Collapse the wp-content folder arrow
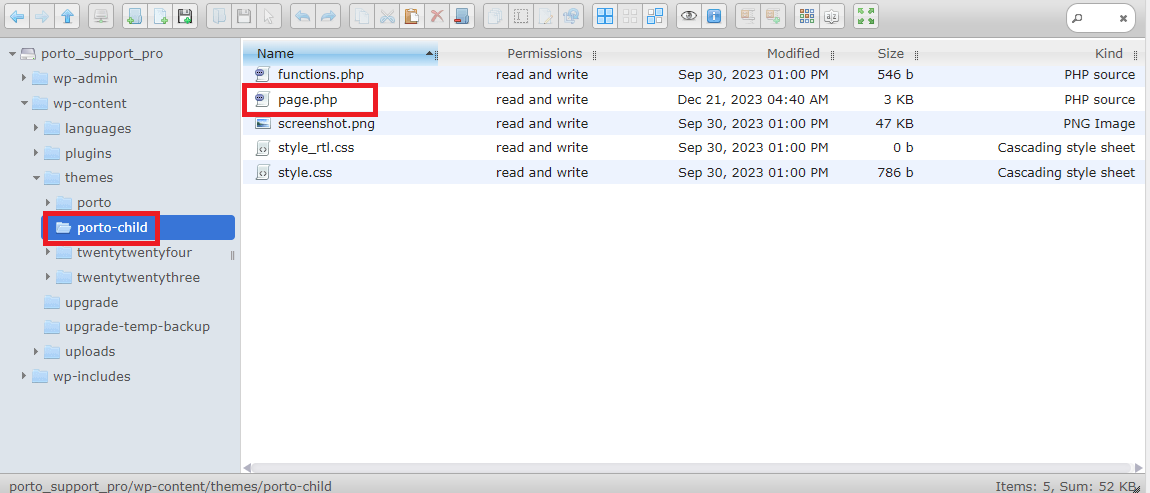Image resolution: width=1150 pixels, height=493 pixels. tap(24, 103)
